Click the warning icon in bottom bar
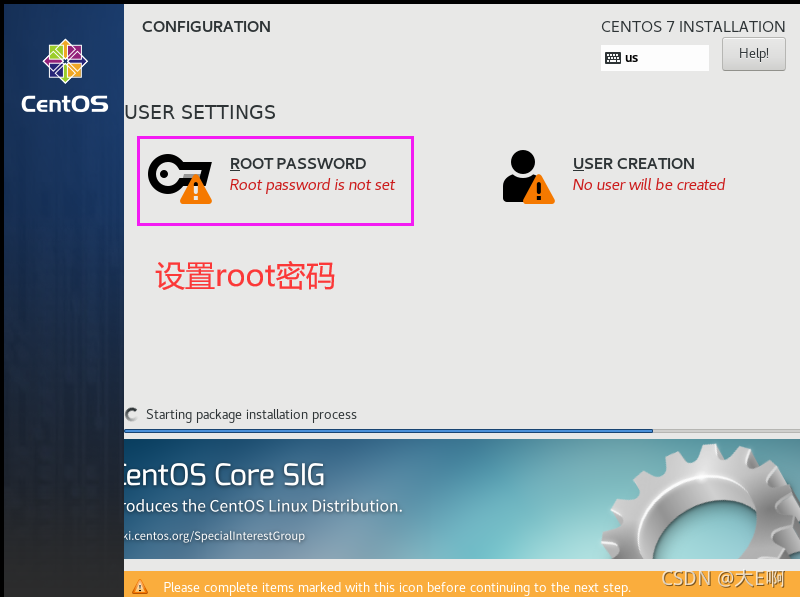The width and height of the screenshot is (800, 597). (140, 587)
